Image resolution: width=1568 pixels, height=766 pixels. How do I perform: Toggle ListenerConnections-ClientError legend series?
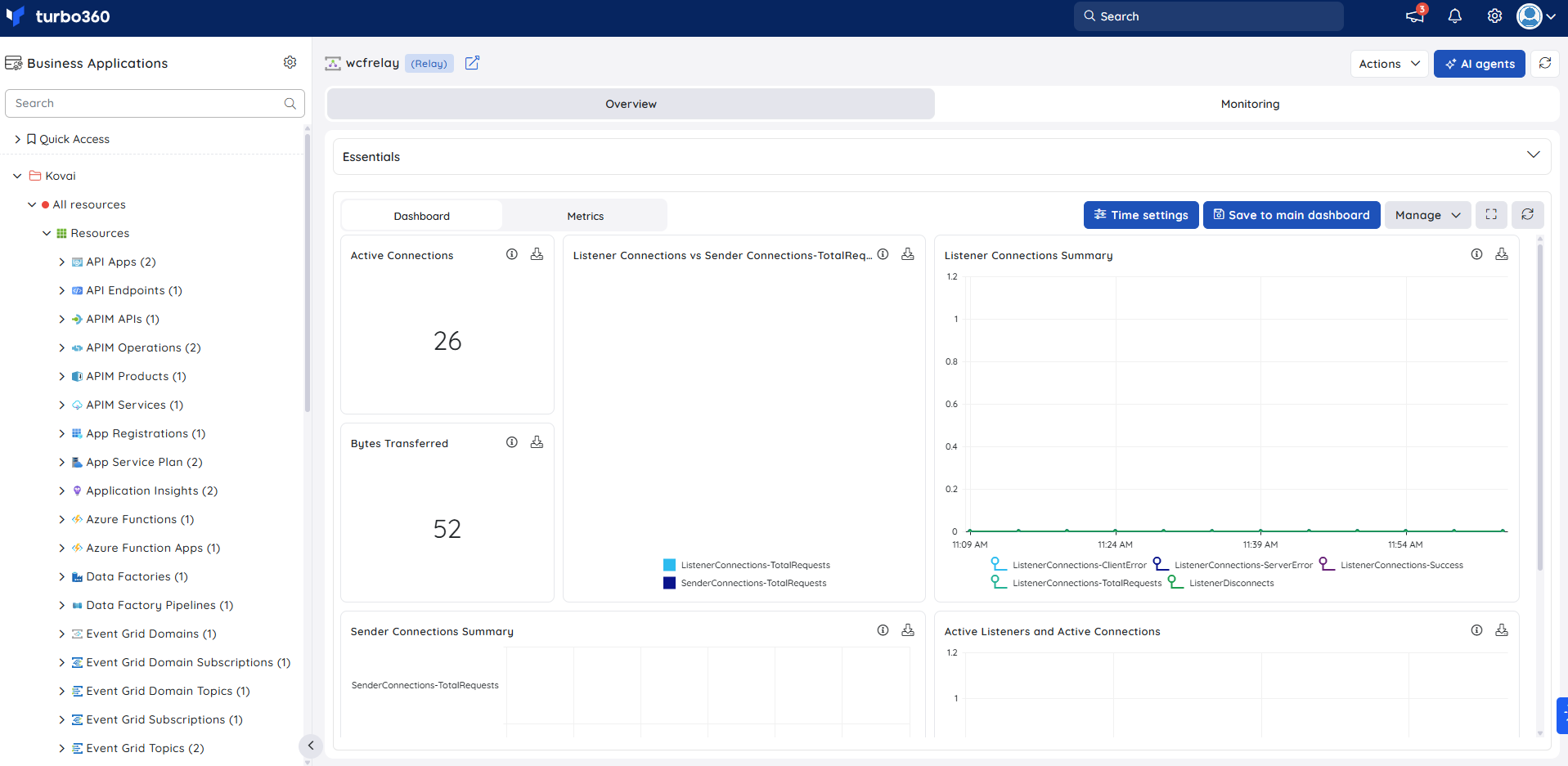pyautogui.click(x=1068, y=565)
